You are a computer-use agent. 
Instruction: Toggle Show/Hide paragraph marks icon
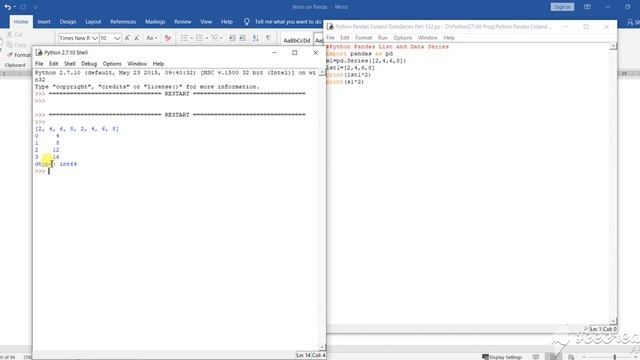point(268,38)
